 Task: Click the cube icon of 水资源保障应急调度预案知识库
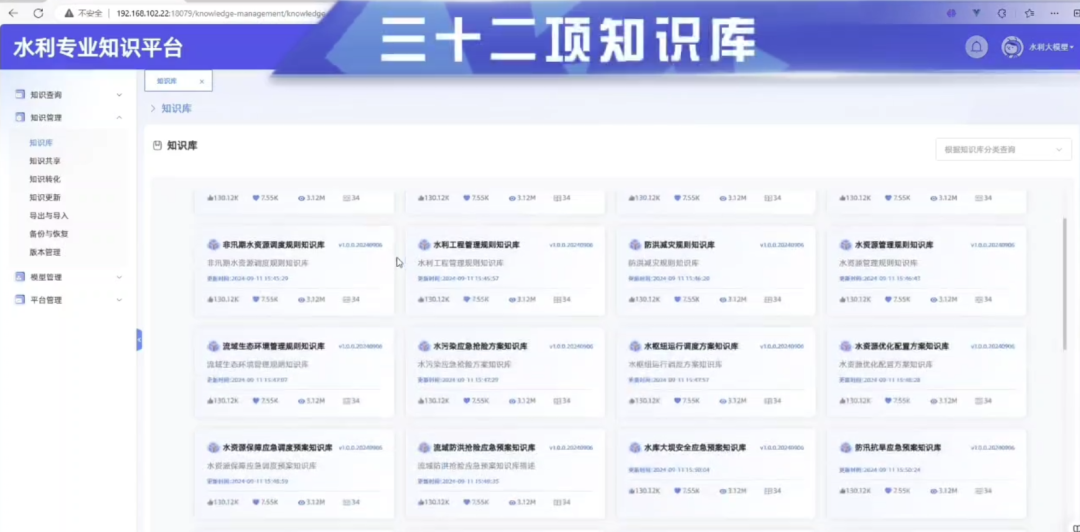point(213,447)
